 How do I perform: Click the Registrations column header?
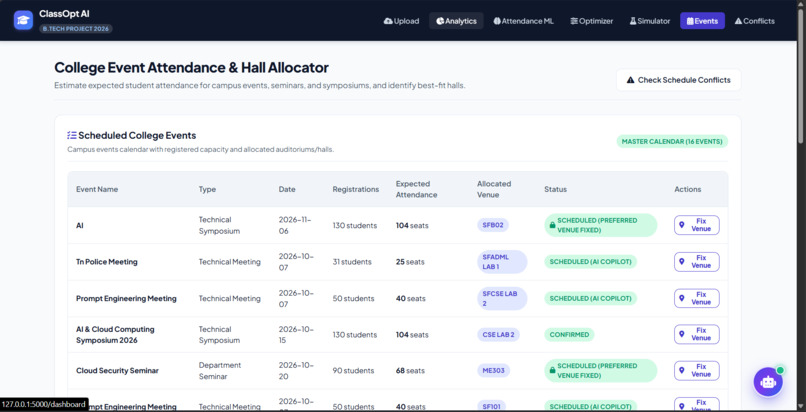point(356,189)
